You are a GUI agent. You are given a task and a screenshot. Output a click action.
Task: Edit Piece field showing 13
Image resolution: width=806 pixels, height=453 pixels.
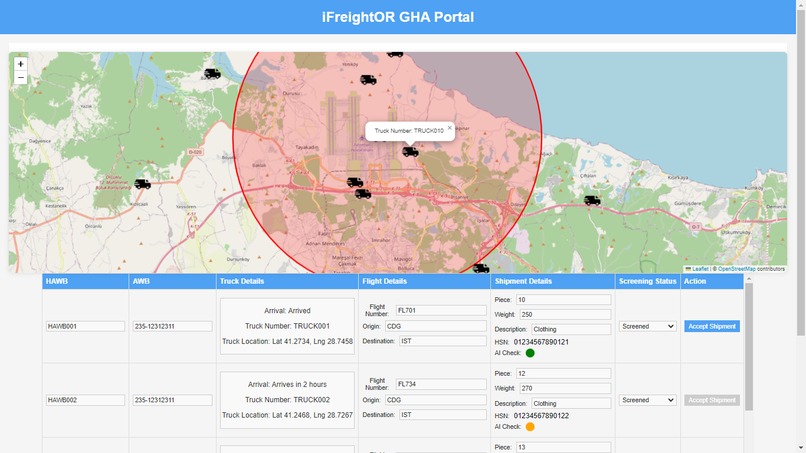pos(563,447)
